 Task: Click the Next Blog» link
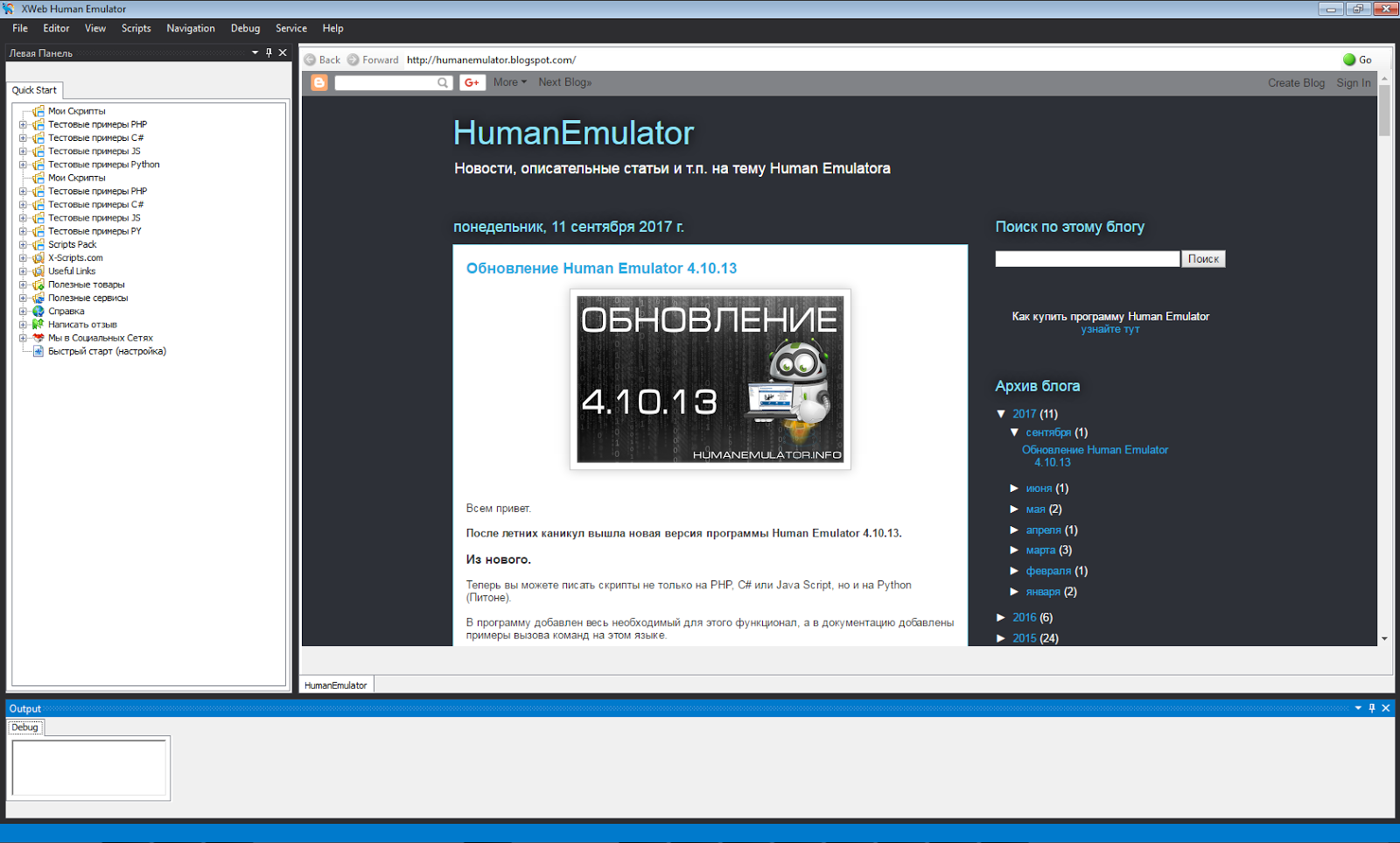click(565, 82)
